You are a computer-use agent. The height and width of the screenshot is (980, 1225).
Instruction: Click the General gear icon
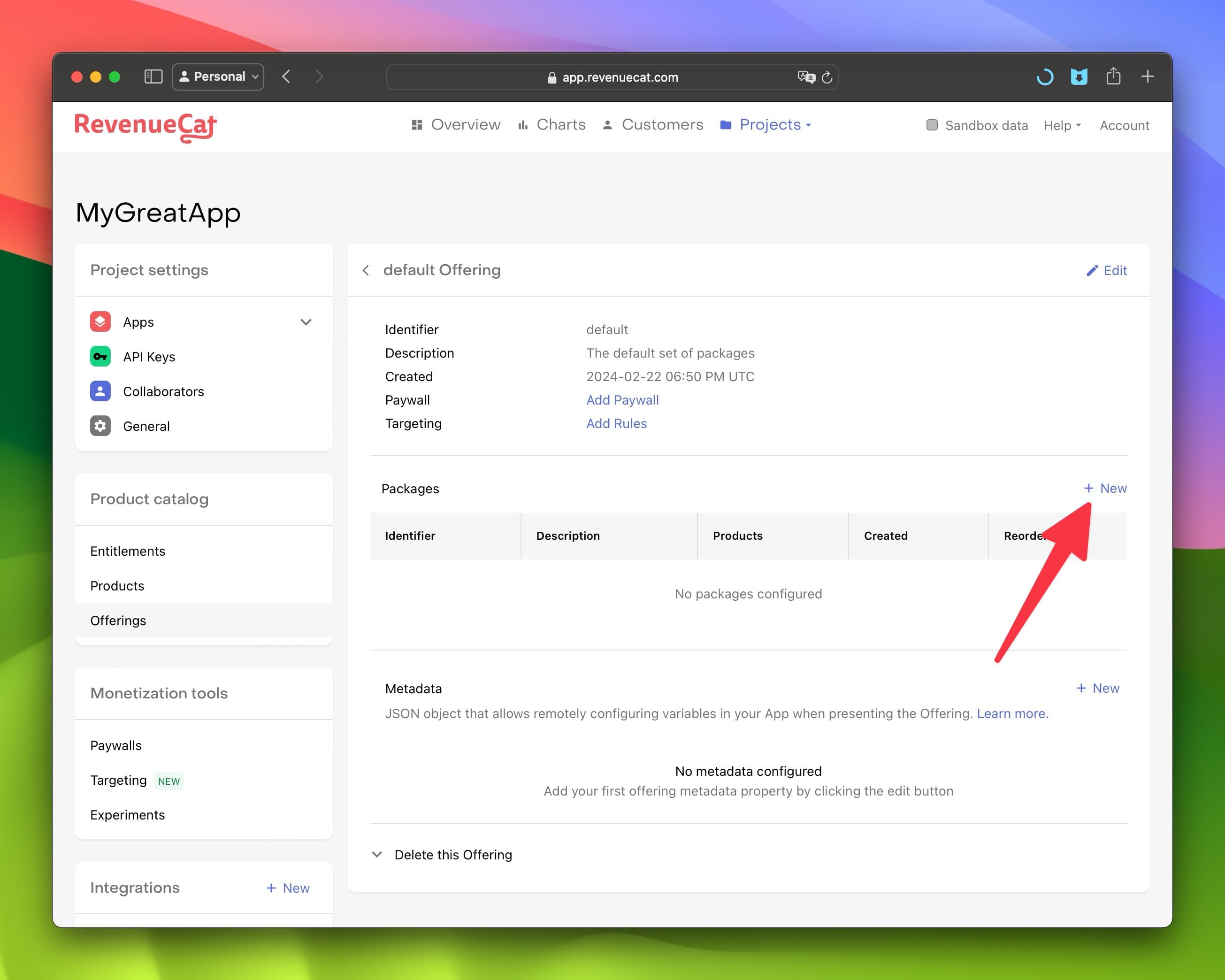click(x=100, y=426)
